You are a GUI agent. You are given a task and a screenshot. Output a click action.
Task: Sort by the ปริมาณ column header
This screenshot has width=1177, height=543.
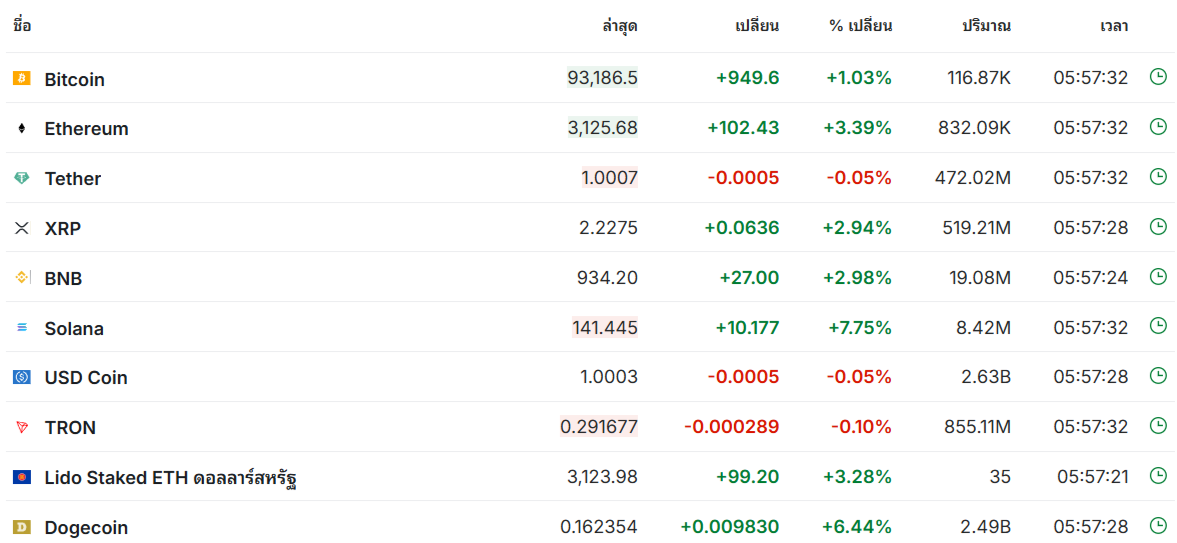(986, 26)
